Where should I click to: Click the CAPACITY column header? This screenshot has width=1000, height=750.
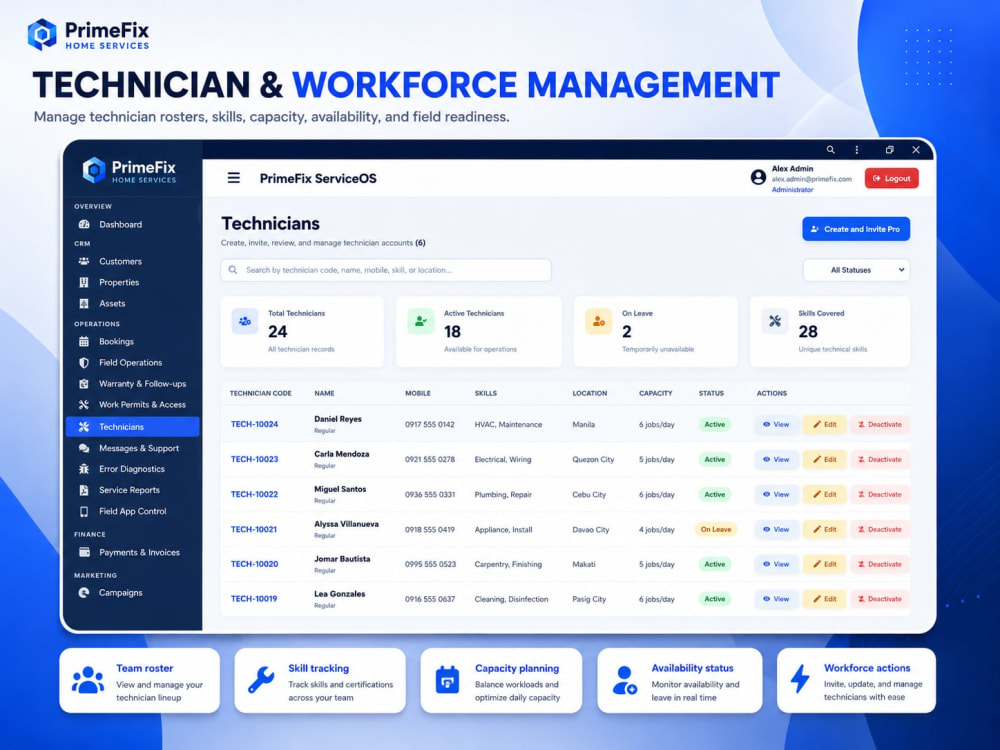(x=655, y=393)
